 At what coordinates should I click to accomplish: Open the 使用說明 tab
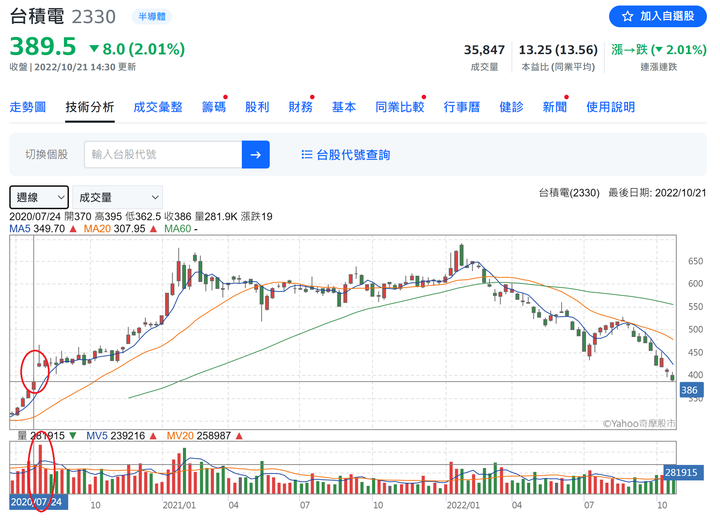point(610,107)
